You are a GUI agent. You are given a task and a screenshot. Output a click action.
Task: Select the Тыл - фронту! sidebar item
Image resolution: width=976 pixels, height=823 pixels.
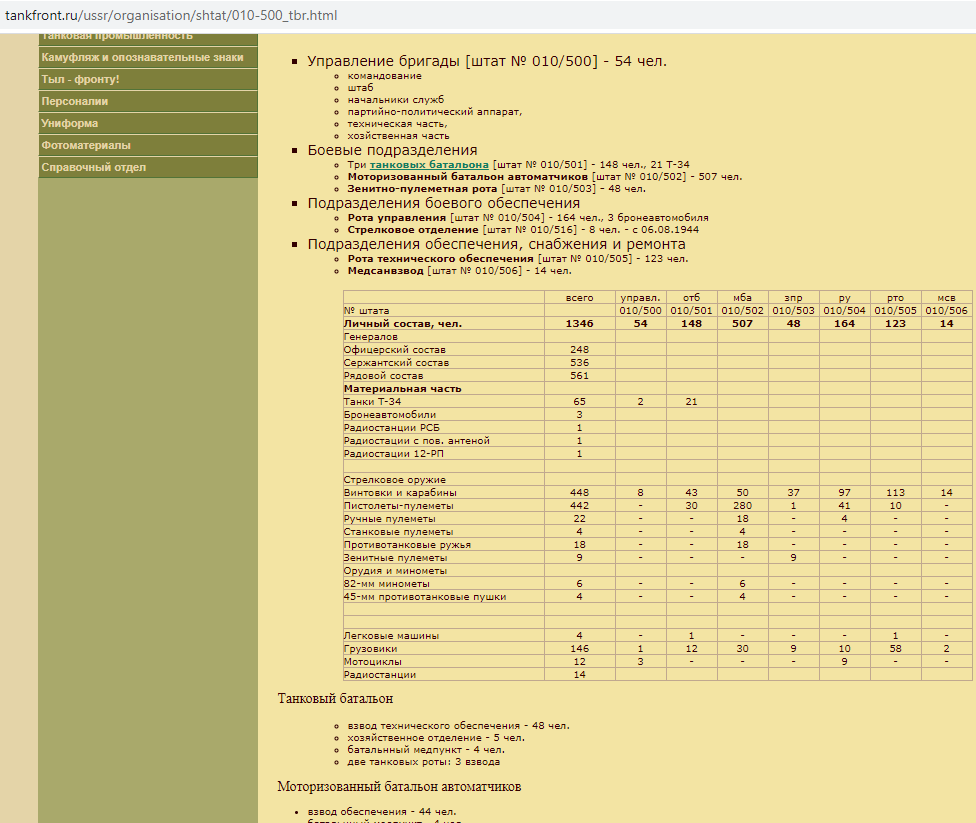(80, 80)
